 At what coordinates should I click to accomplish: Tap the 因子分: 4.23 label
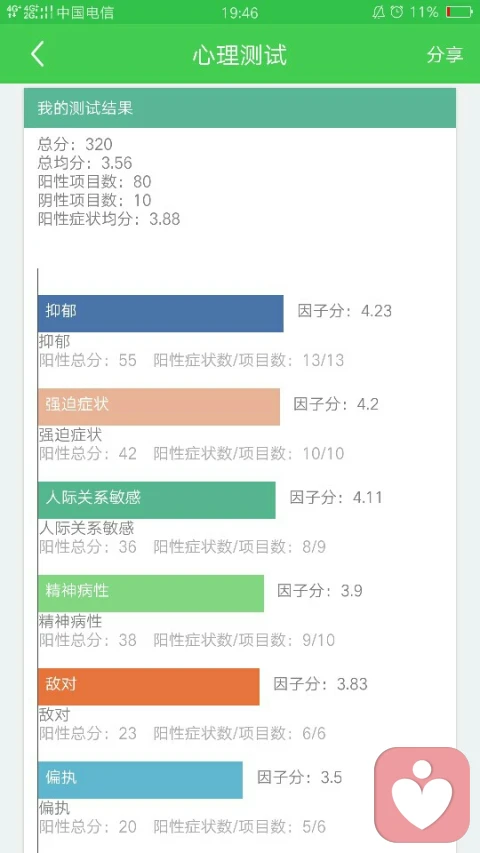pyautogui.click(x=344, y=311)
